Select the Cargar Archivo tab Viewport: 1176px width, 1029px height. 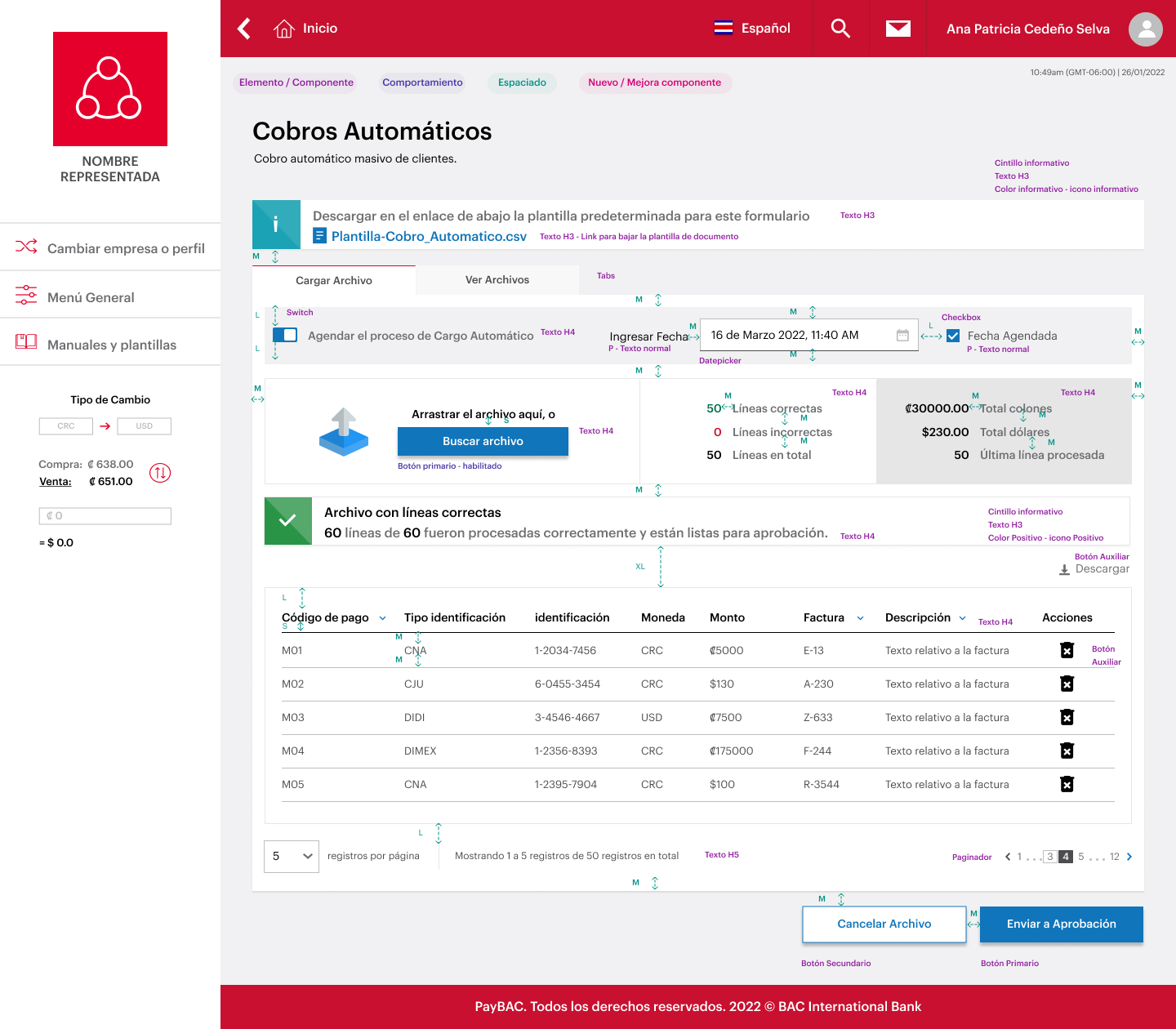pyautogui.click(x=333, y=280)
